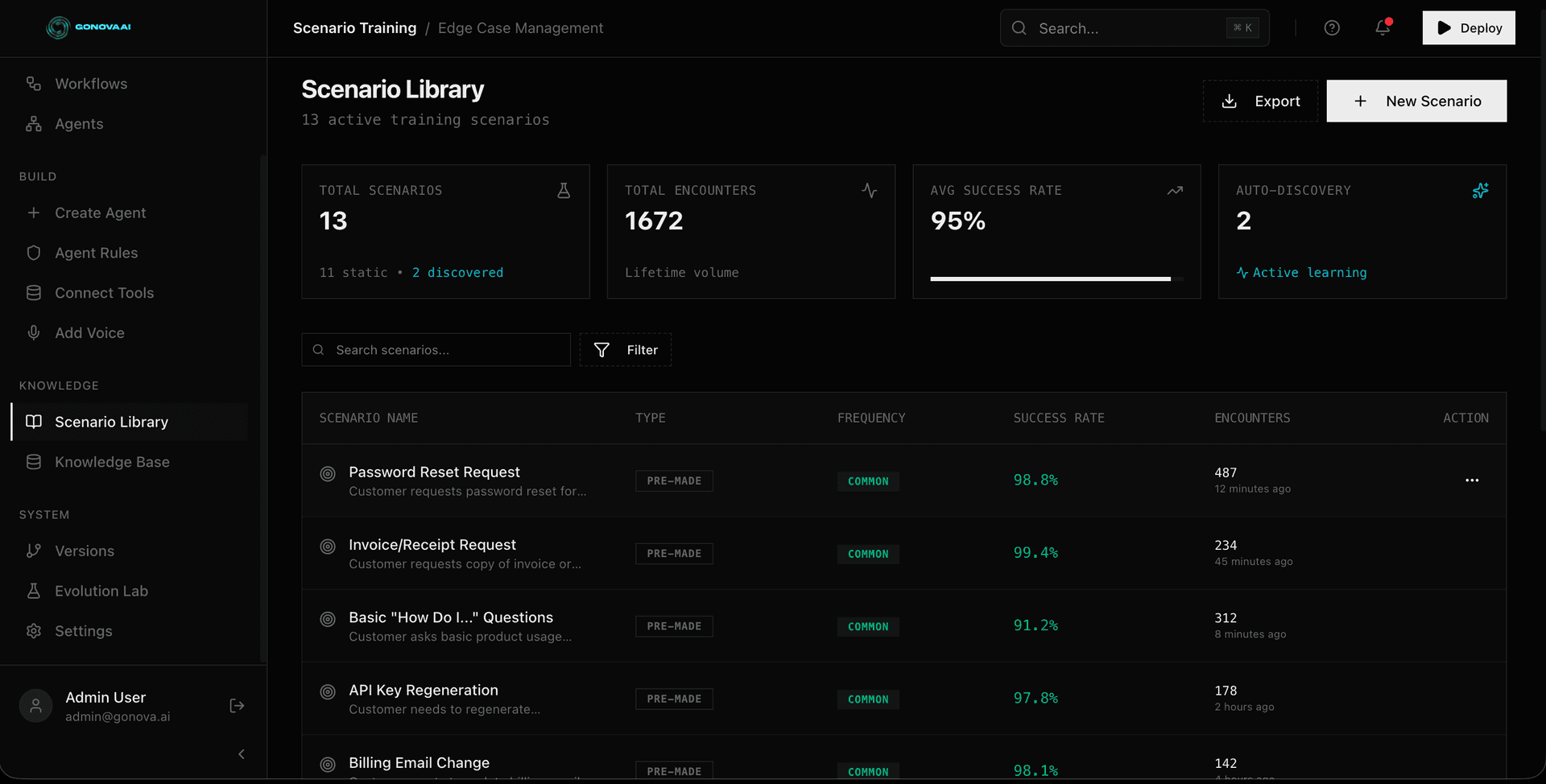1546x784 pixels.
Task: Click the Total Scenarios flask icon
Action: 564,191
